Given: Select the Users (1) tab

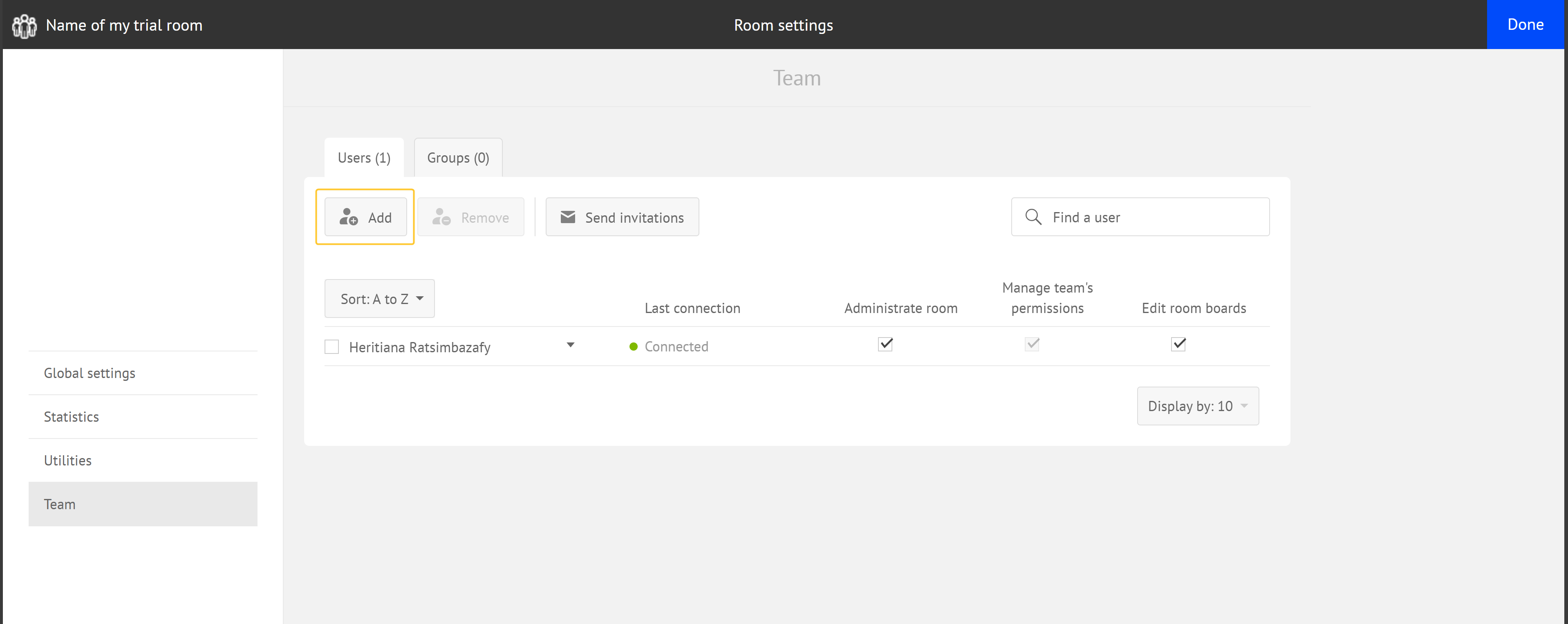Looking at the screenshot, I should tap(364, 158).
